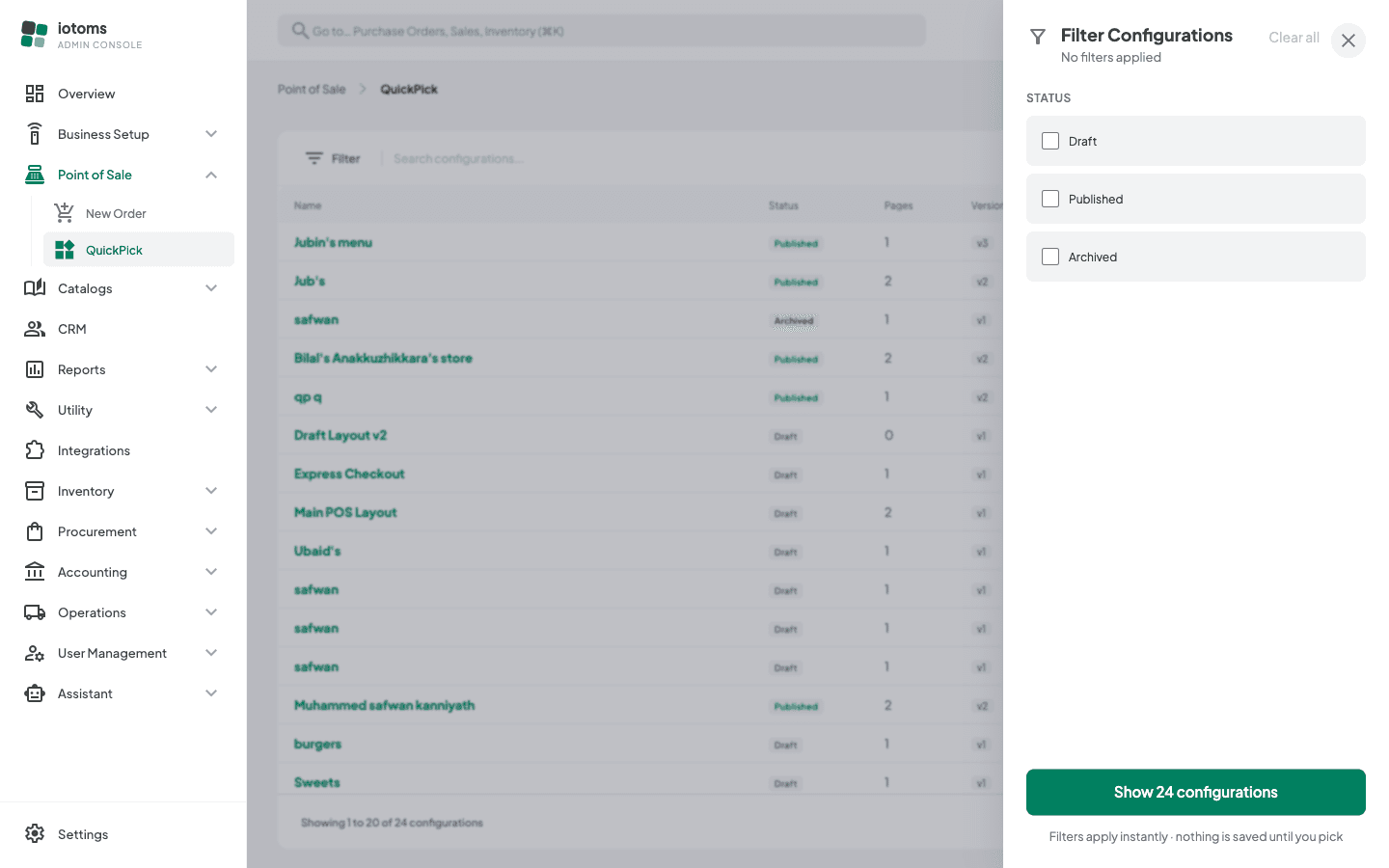Open the New Order menu item
Viewport: 1389px width, 868px height.
tap(139, 213)
